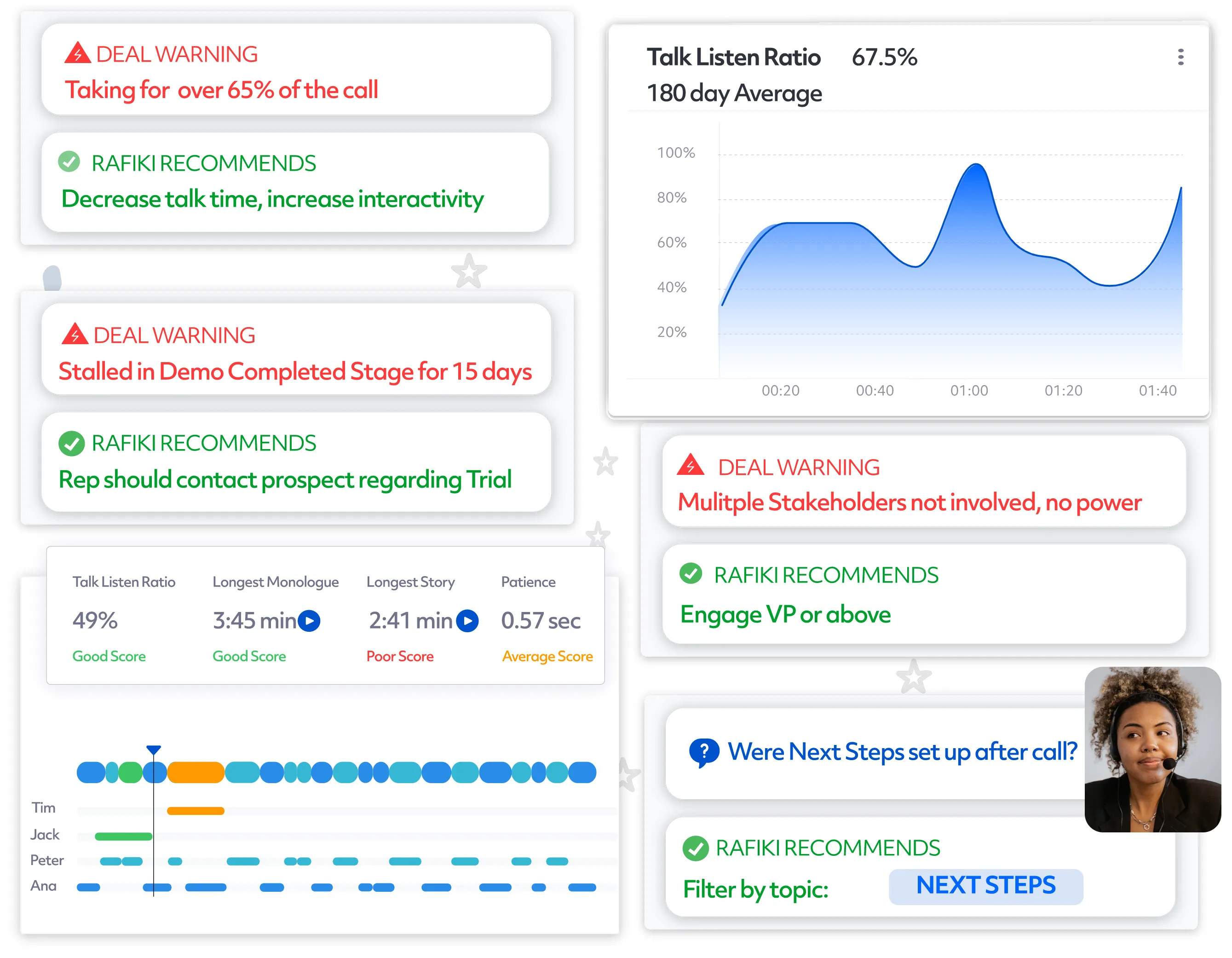Click green check beside Engage VP or above
Viewport: 1232px width, 958px height.
click(691, 573)
